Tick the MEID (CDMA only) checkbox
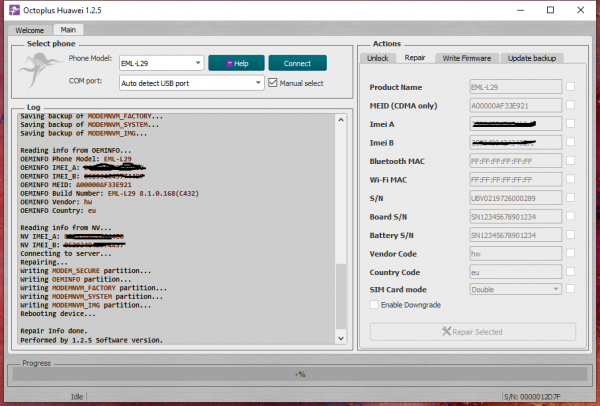Viewport: 600px width, 406px height. tap(570, 105)
